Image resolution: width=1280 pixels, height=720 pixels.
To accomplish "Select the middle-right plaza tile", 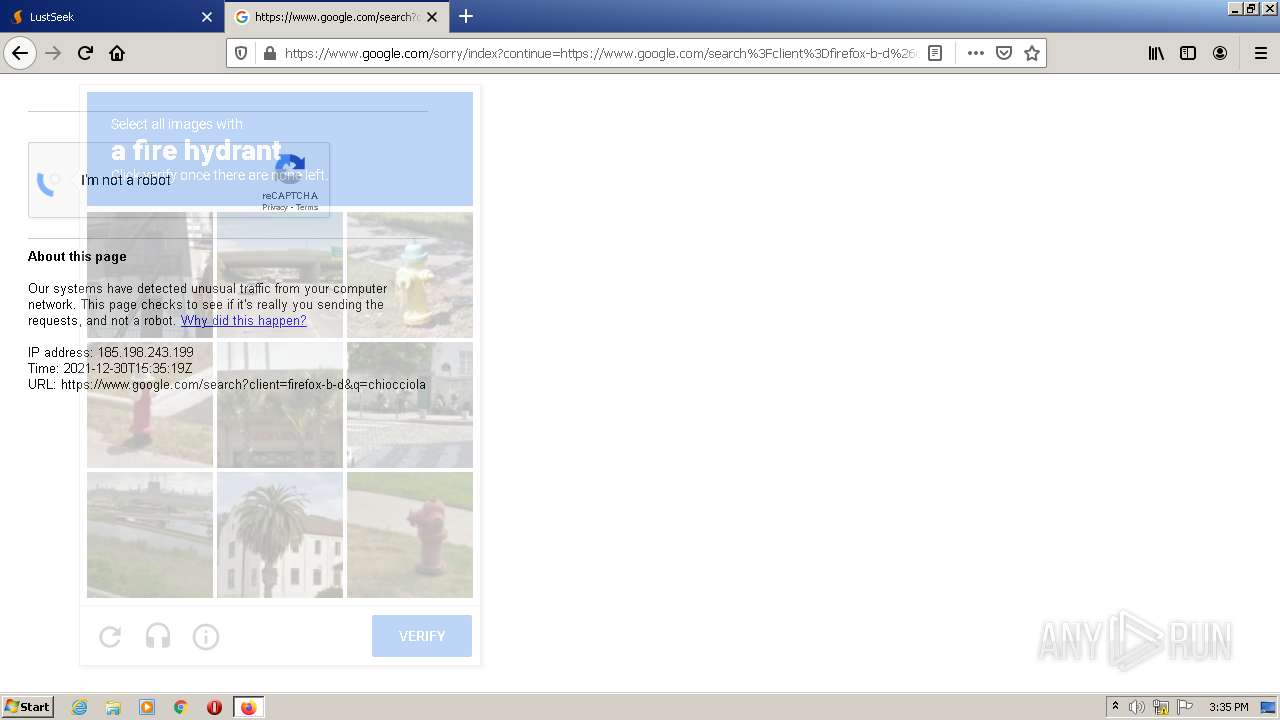I will coord(410,405).
